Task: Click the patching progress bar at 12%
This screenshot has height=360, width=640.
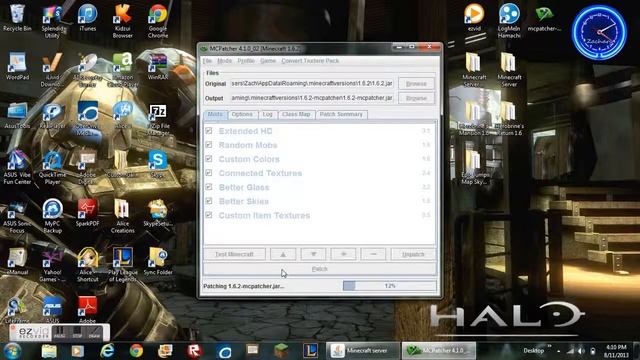Action: click(390, 286)
